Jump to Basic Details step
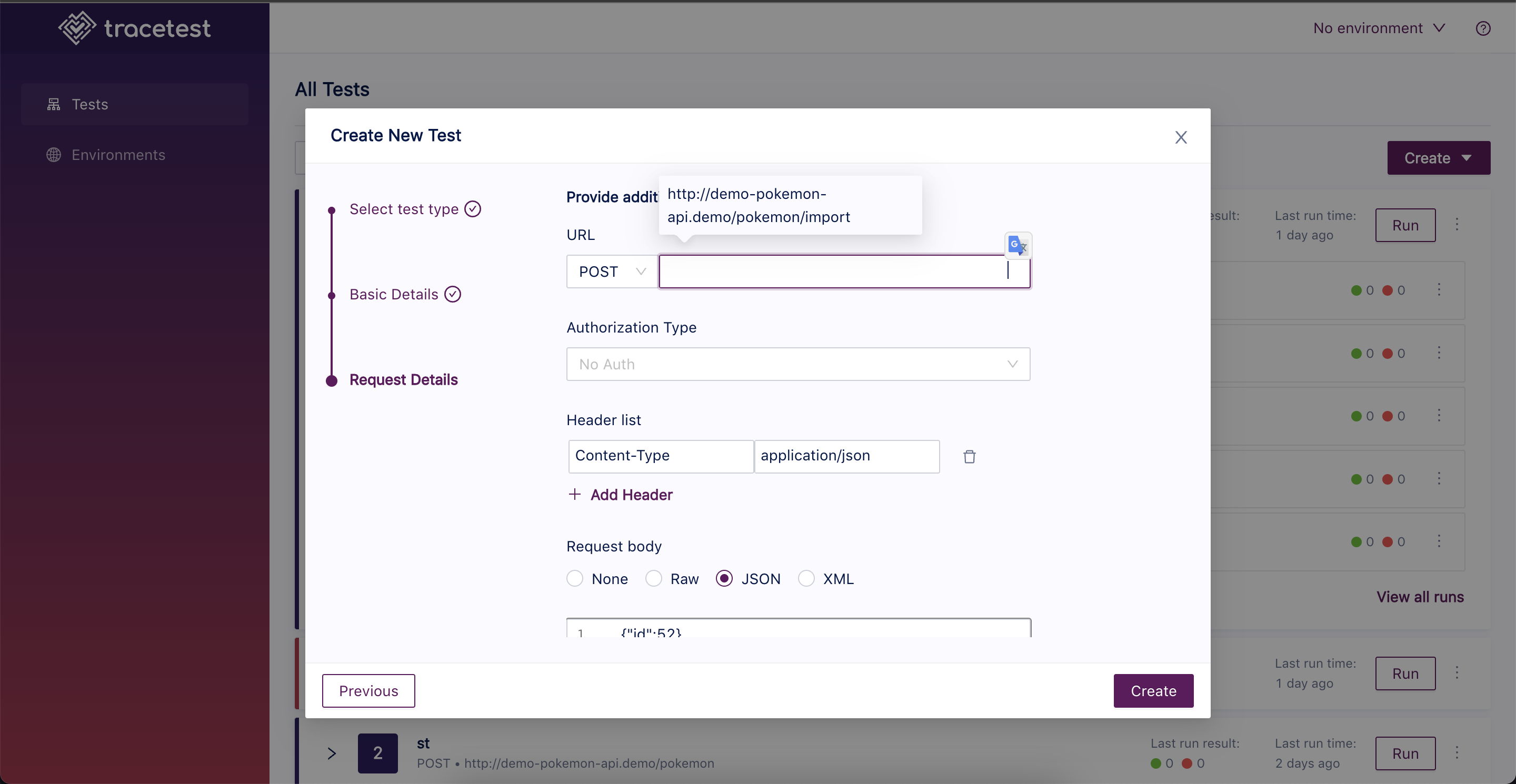Image resolution: width=1516 pixels, height=784 pixels. [394, 294]
